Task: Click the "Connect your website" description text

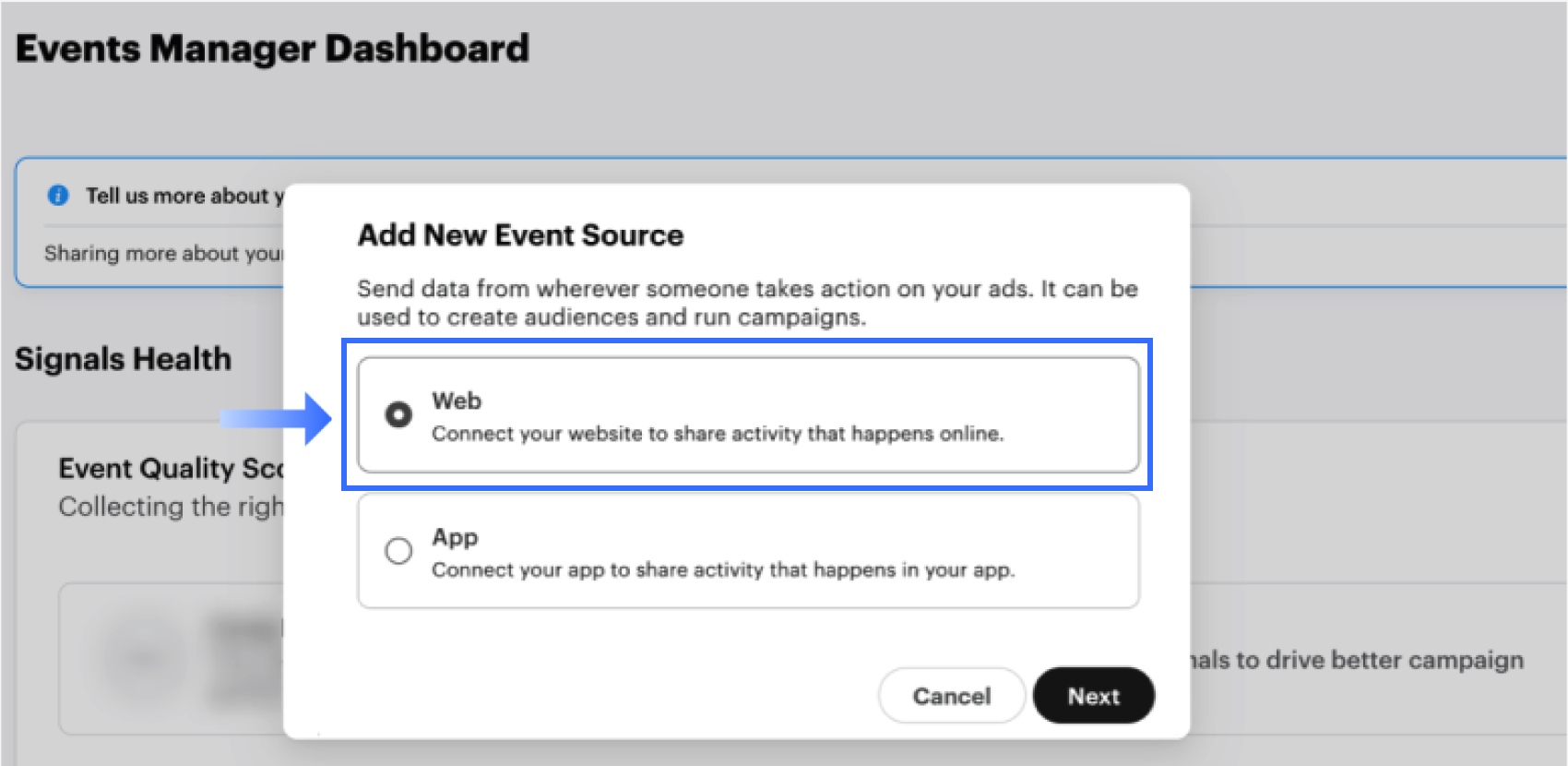Action: [x=717, y=434]
